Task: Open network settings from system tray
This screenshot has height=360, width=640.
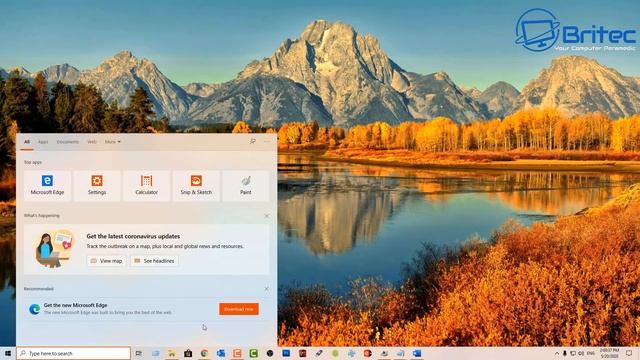Action: [x=573, y=353]
